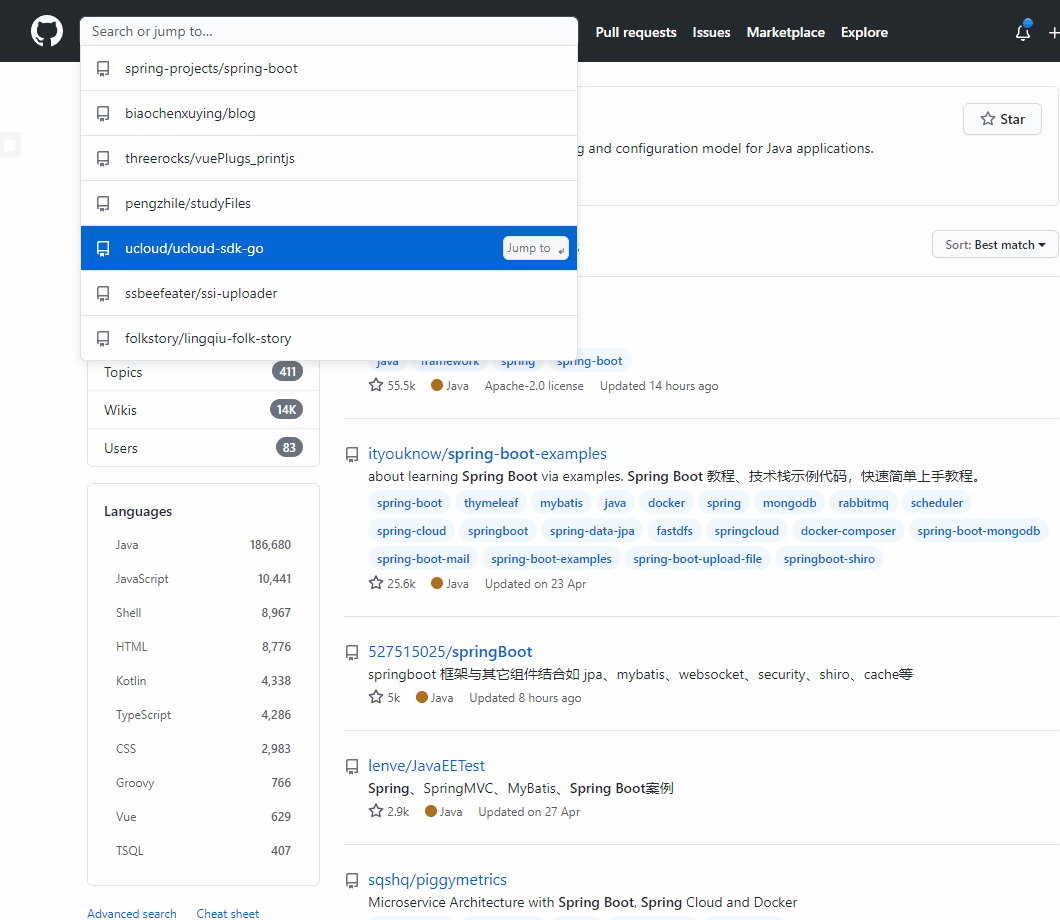Click the thymeleaf topic tag
This screenshot has width=1060, height=920.
[x=491, y=503]
